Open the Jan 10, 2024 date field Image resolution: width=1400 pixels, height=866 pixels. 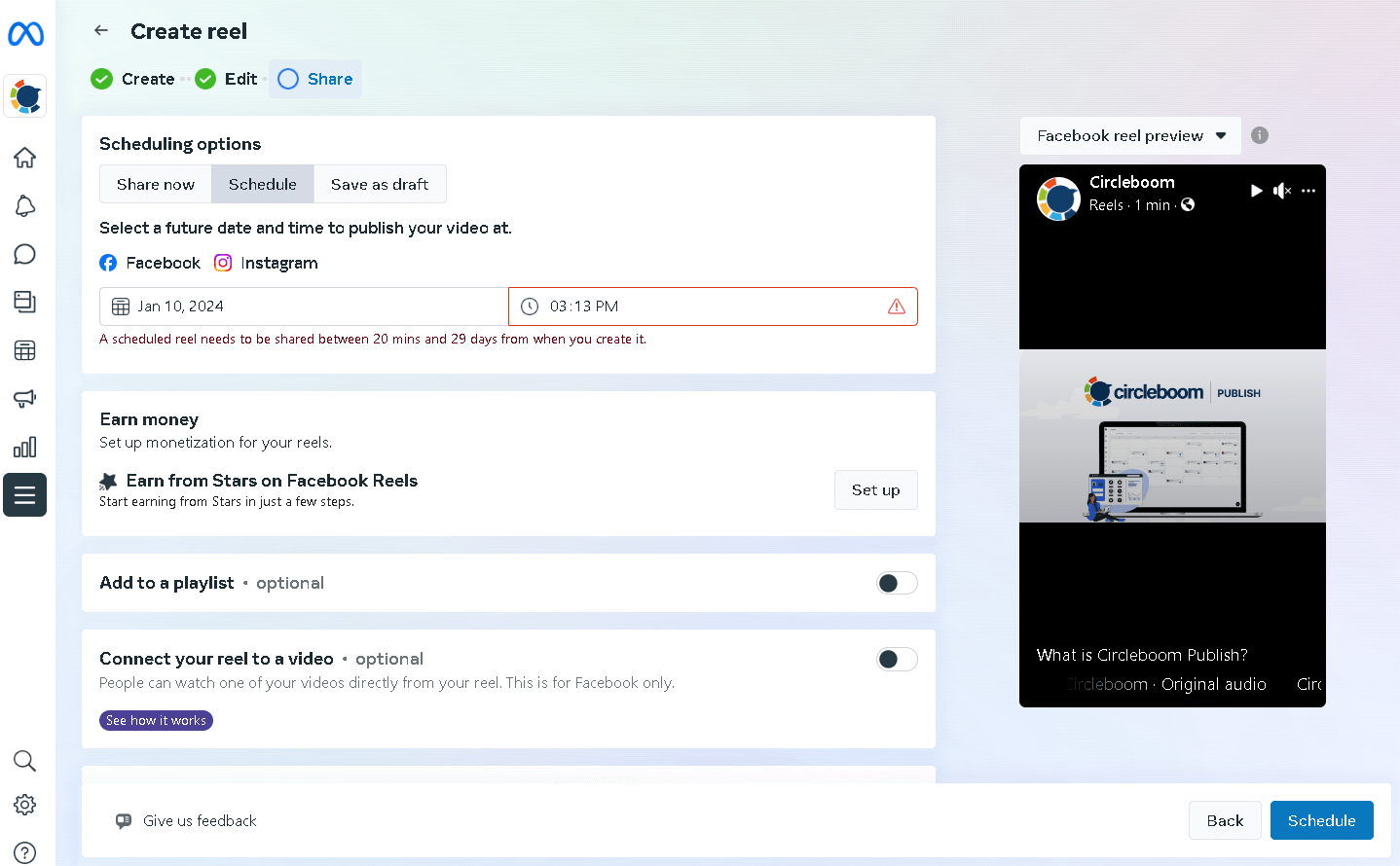[303, 306]
